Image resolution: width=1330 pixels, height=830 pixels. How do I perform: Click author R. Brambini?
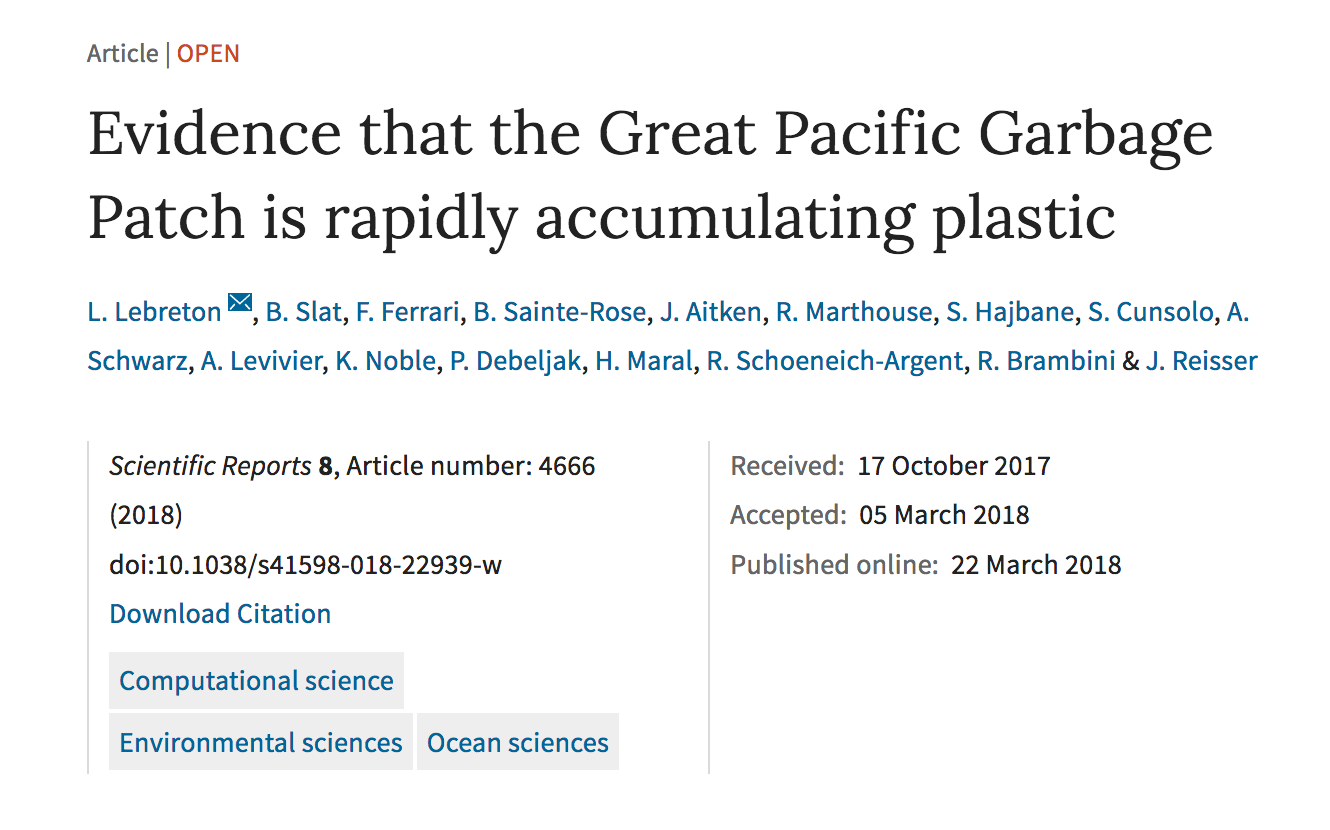pyautogui.click(x=1046, y=361)
